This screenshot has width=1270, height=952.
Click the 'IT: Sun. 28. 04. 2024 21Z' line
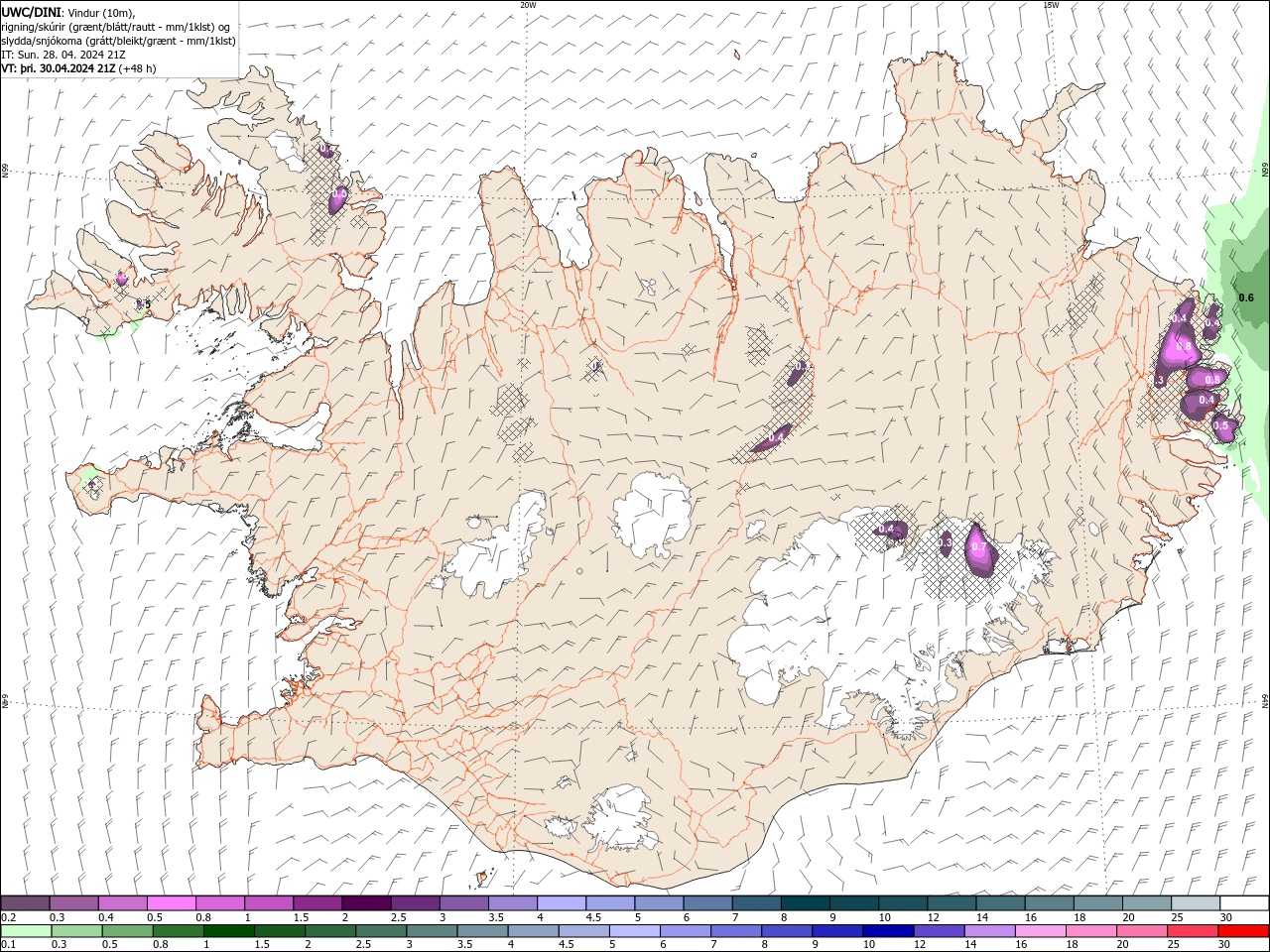click(64, 55)
